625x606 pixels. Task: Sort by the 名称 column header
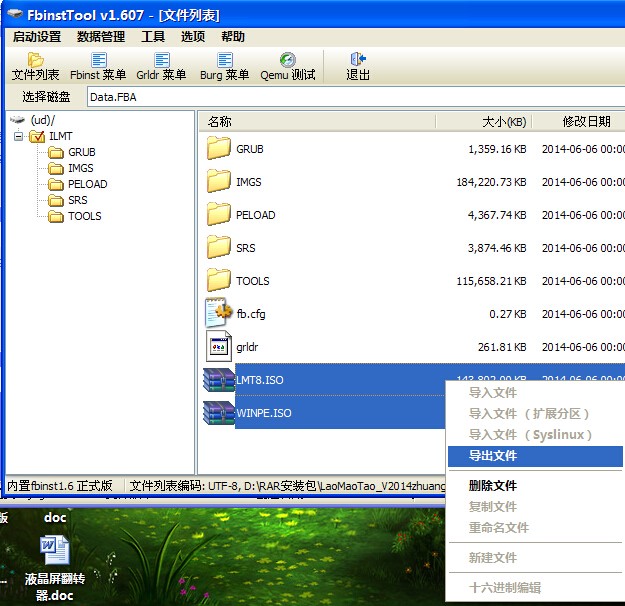[317, 122]
